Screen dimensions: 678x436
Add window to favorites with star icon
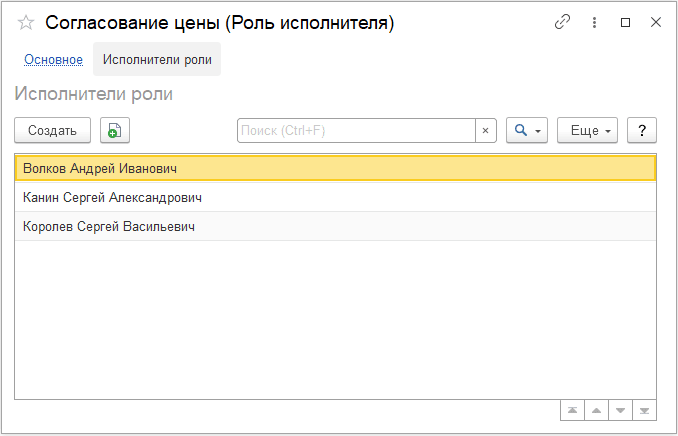(26, 23)
